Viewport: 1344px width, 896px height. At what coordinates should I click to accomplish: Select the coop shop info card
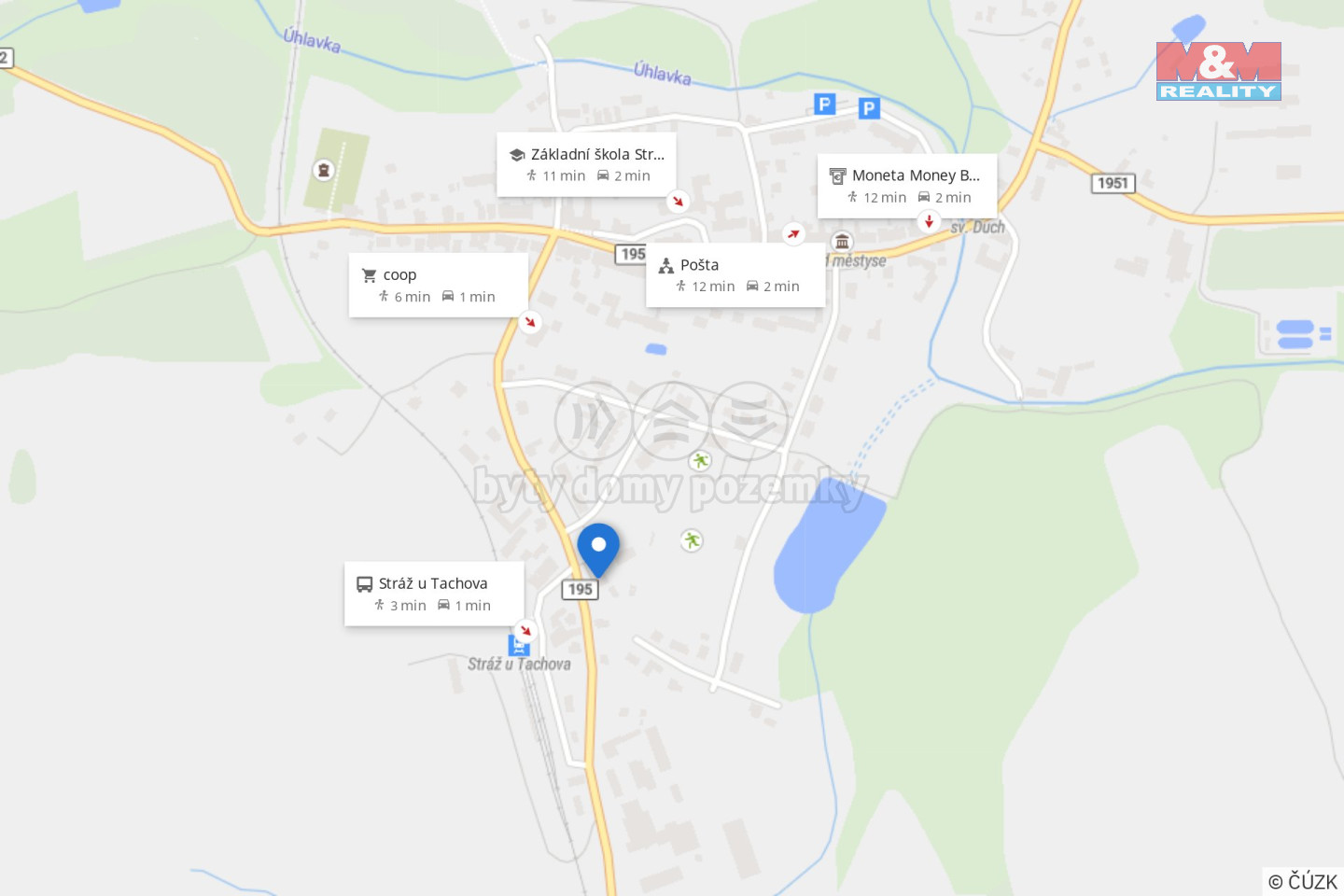click(x=439, y=286)
